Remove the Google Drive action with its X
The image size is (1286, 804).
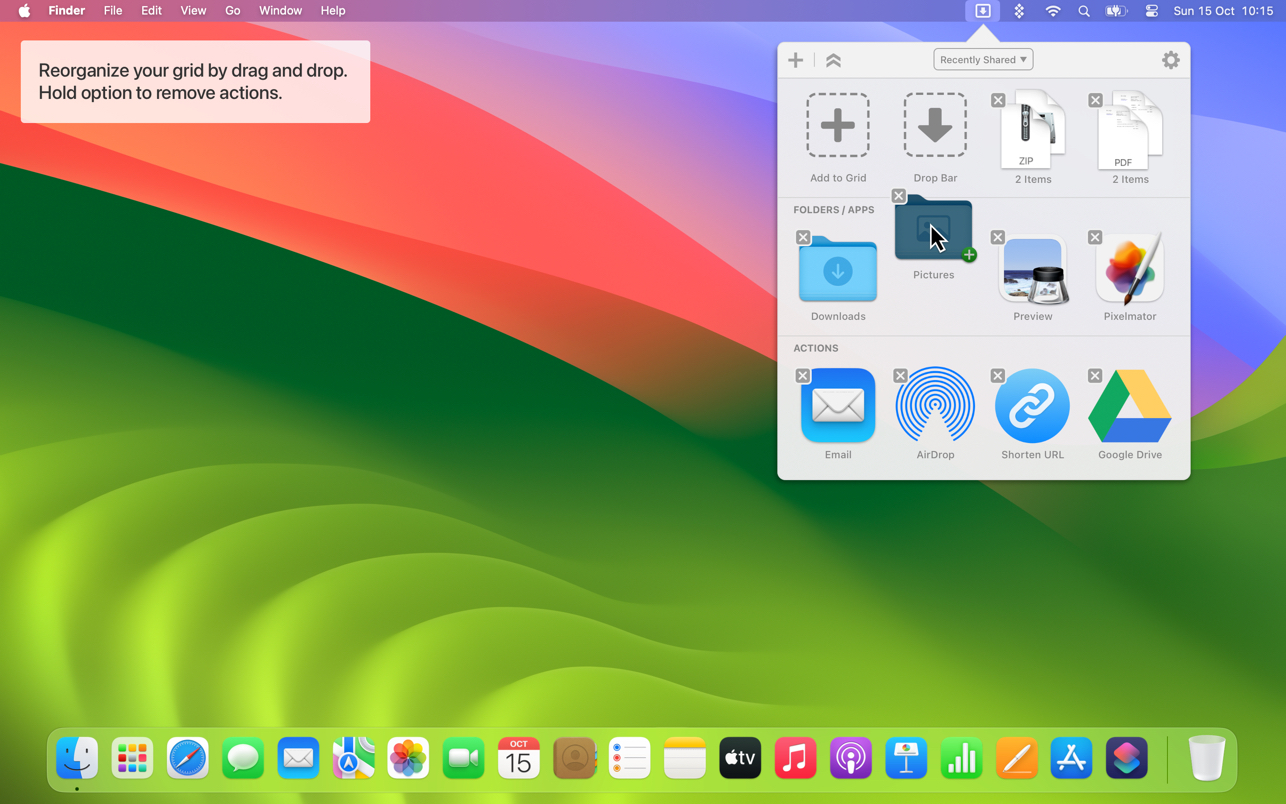[1095, 376]
